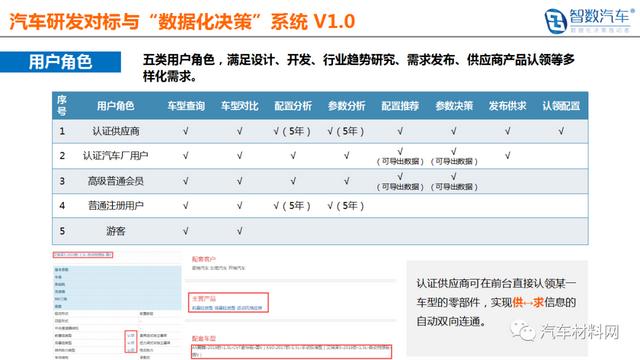Click row number 4 in table
The width and height of the screenshot is (640, 360).
click(x=62, y=205)
